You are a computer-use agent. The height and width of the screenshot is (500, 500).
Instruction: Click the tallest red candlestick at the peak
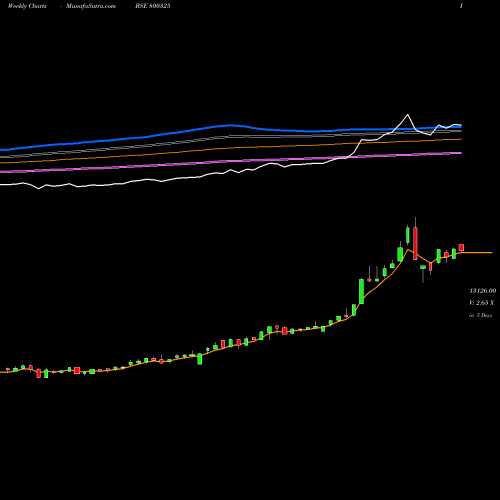click(415, 243)
